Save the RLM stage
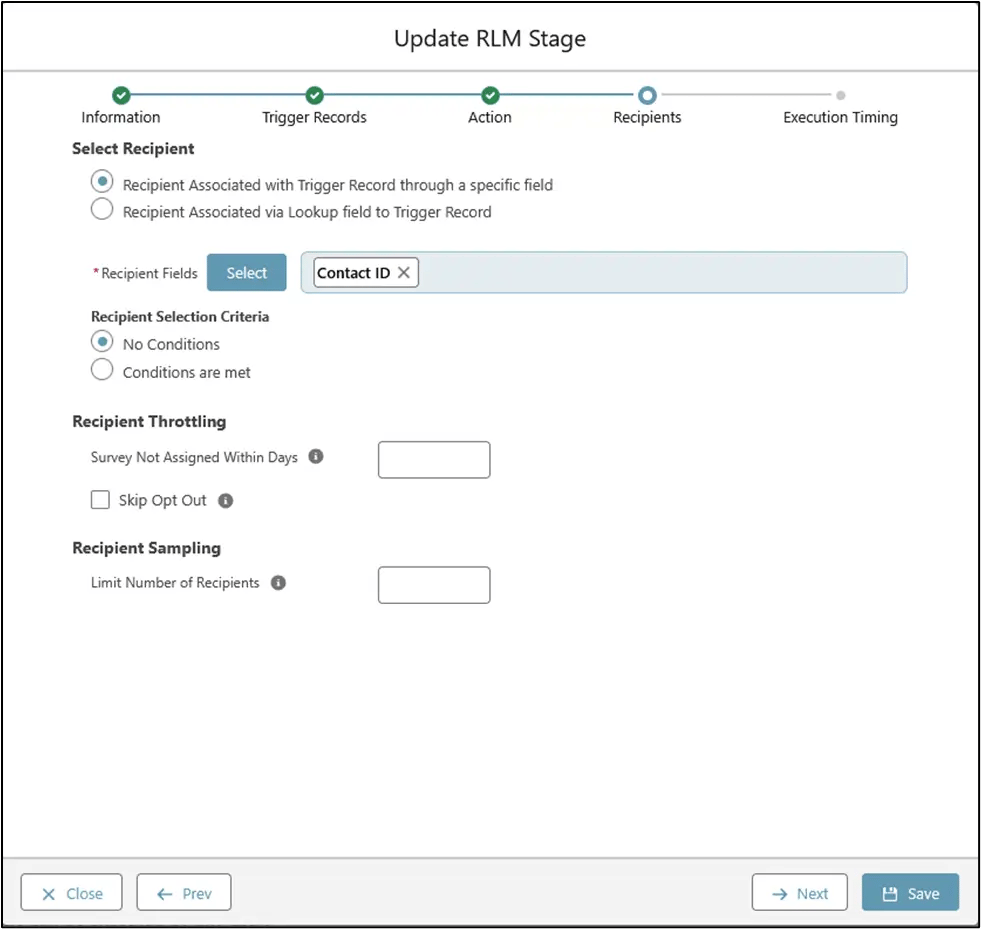Screen dimensions: 981x929 (x=910, y=893)
